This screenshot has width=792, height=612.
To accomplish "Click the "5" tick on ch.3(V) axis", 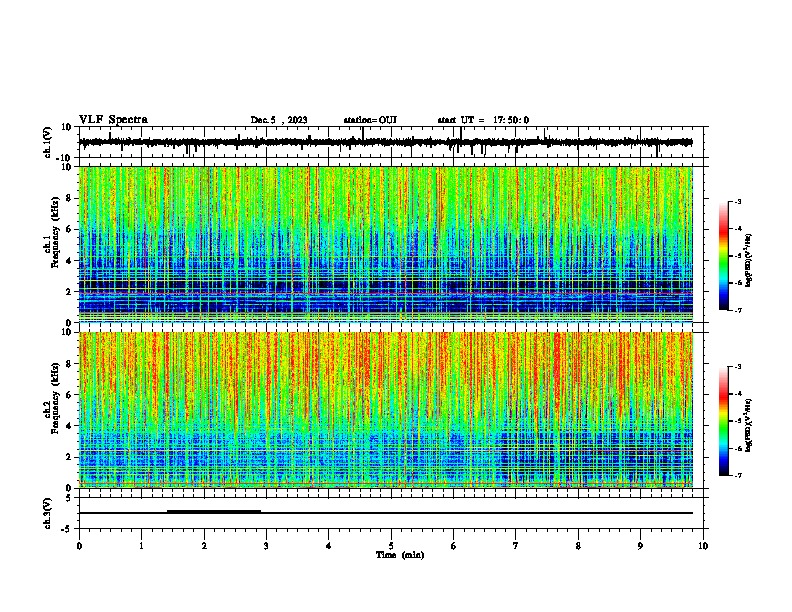I will 70,497.
